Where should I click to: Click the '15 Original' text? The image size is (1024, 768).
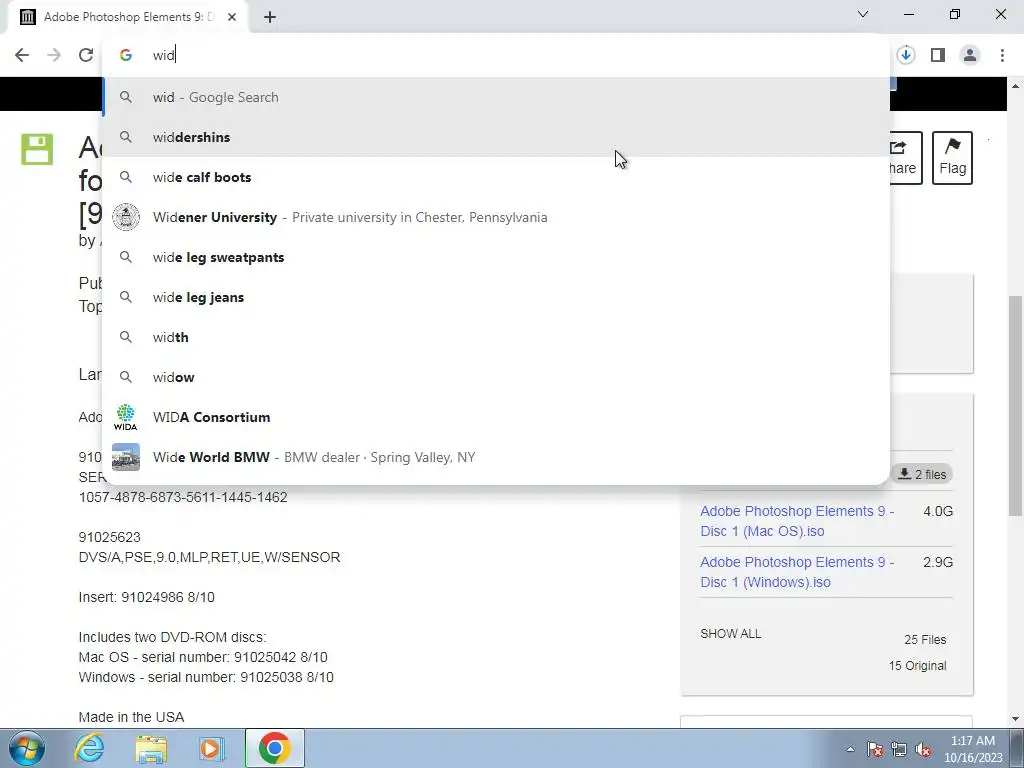point(917,665)
